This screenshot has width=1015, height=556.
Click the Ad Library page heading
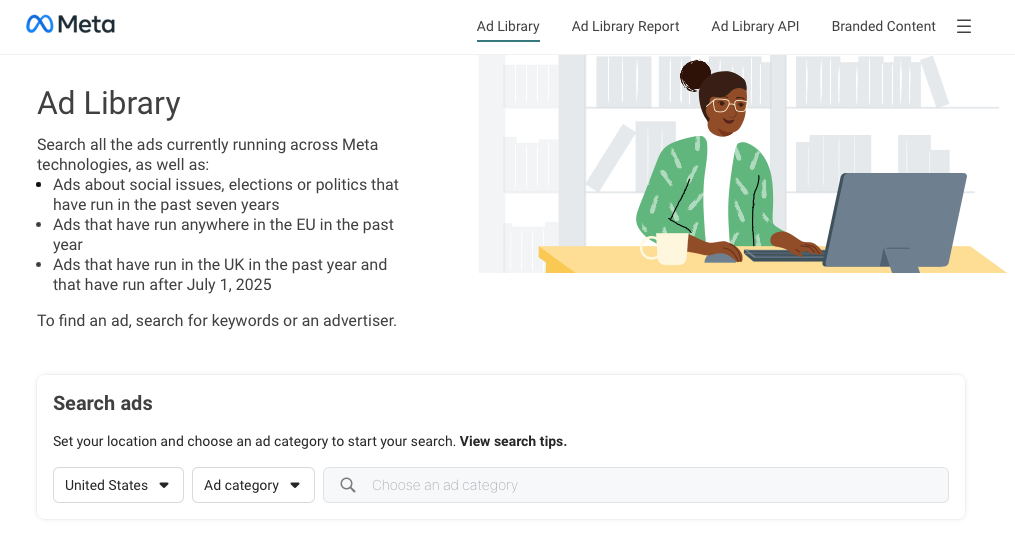click(x=109, y=104)
